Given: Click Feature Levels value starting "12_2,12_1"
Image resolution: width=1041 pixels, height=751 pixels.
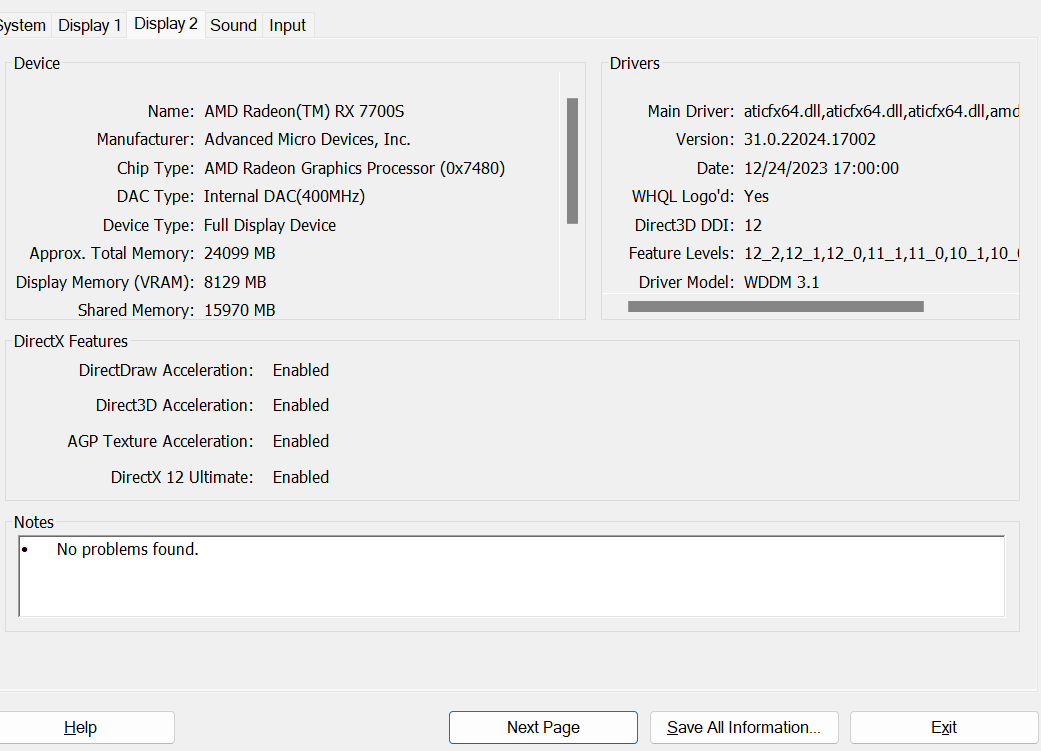Looking at the screenshot, I should pyautogui.click(x=881, y=254).
